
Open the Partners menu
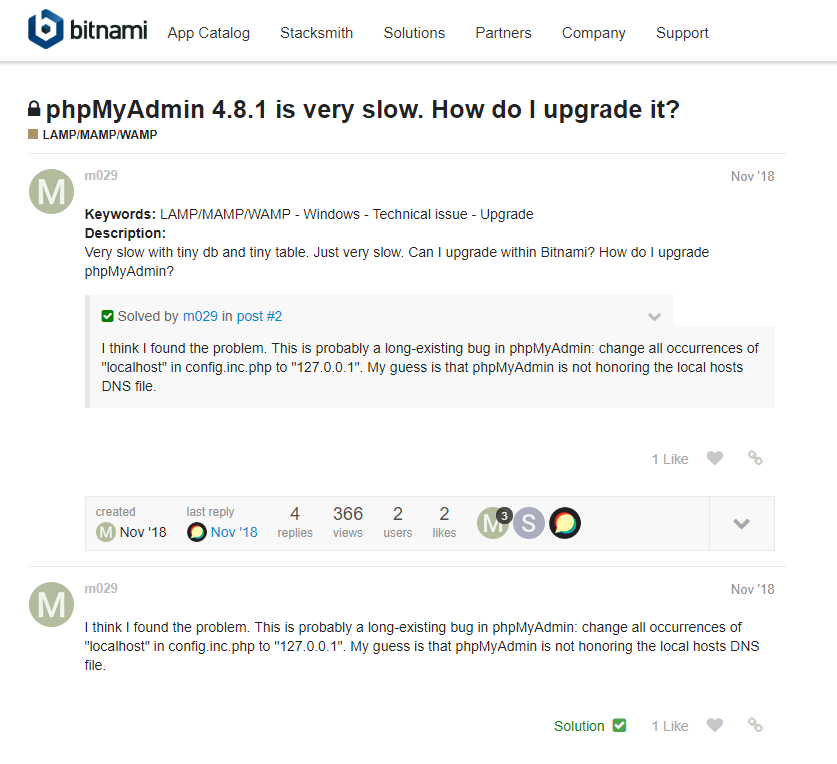click(503, 33)
